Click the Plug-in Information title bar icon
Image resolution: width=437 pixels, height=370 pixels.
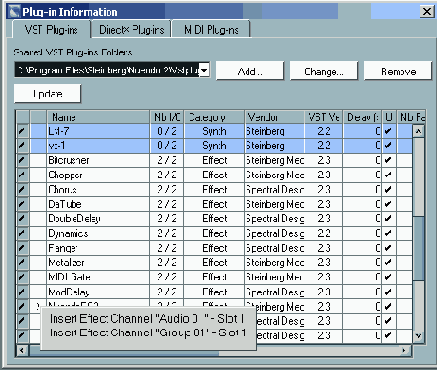(x=14, y=12)
